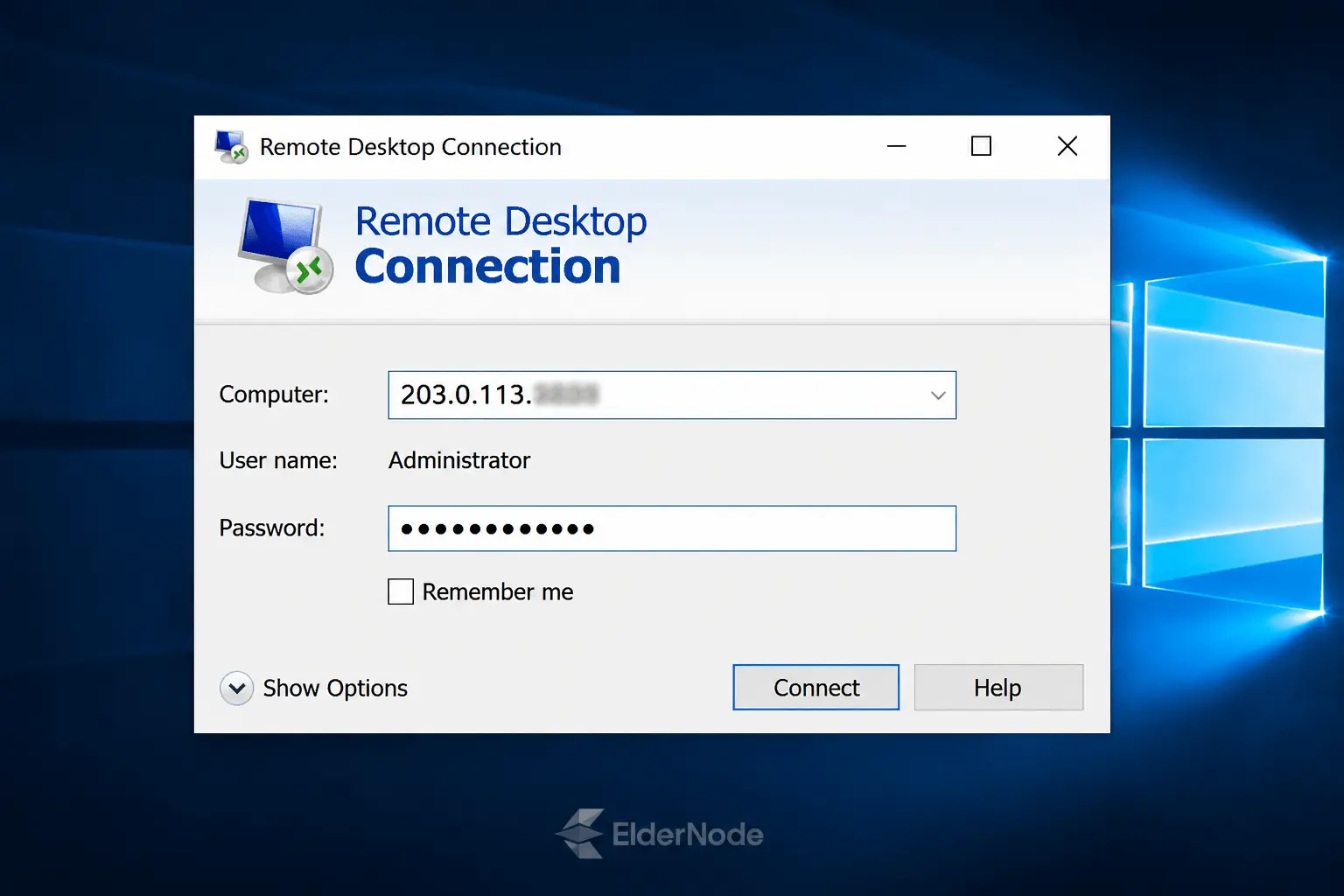Screen dimensions: 1344x896
Task: Click the 'User name:' label
Action: pyautogui.click(x=278, y=460)
